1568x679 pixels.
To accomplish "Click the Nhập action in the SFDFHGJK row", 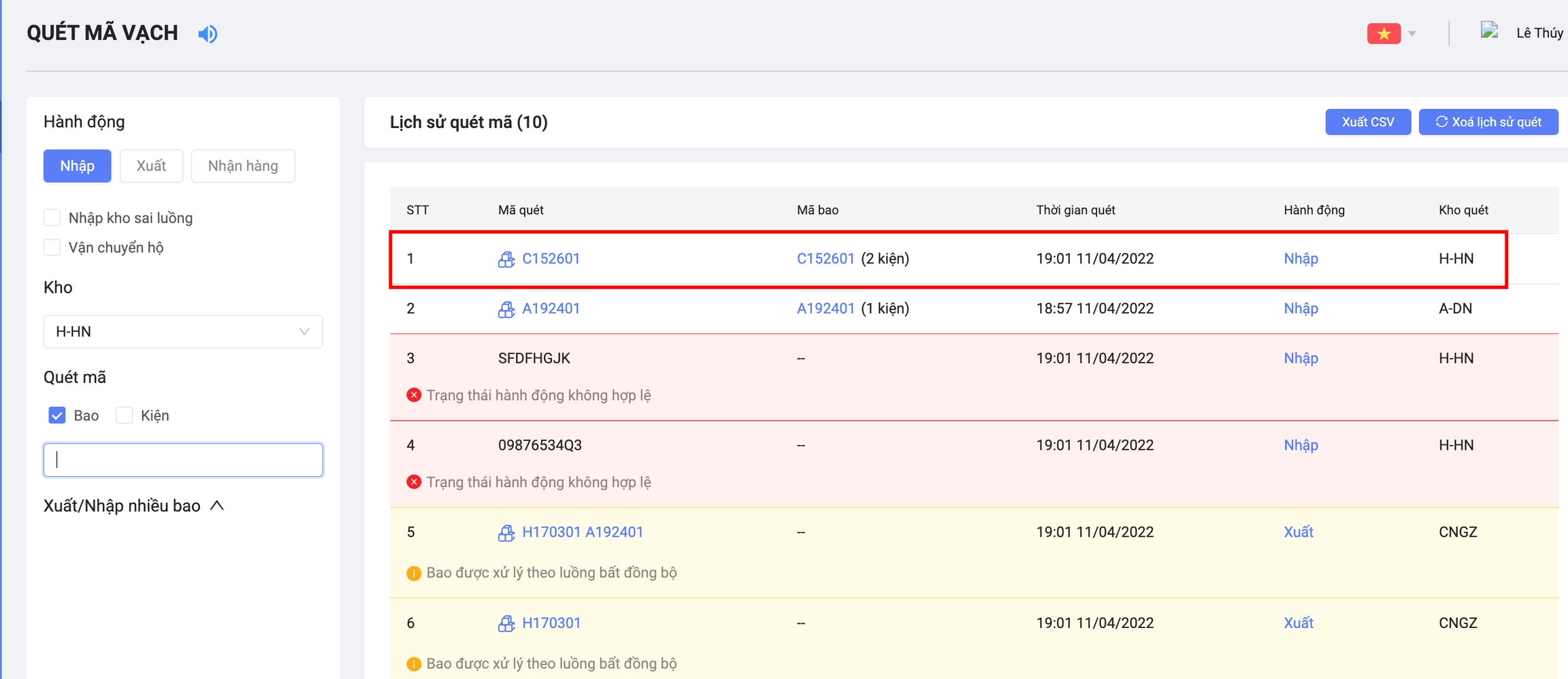I will pos(1301,358).
